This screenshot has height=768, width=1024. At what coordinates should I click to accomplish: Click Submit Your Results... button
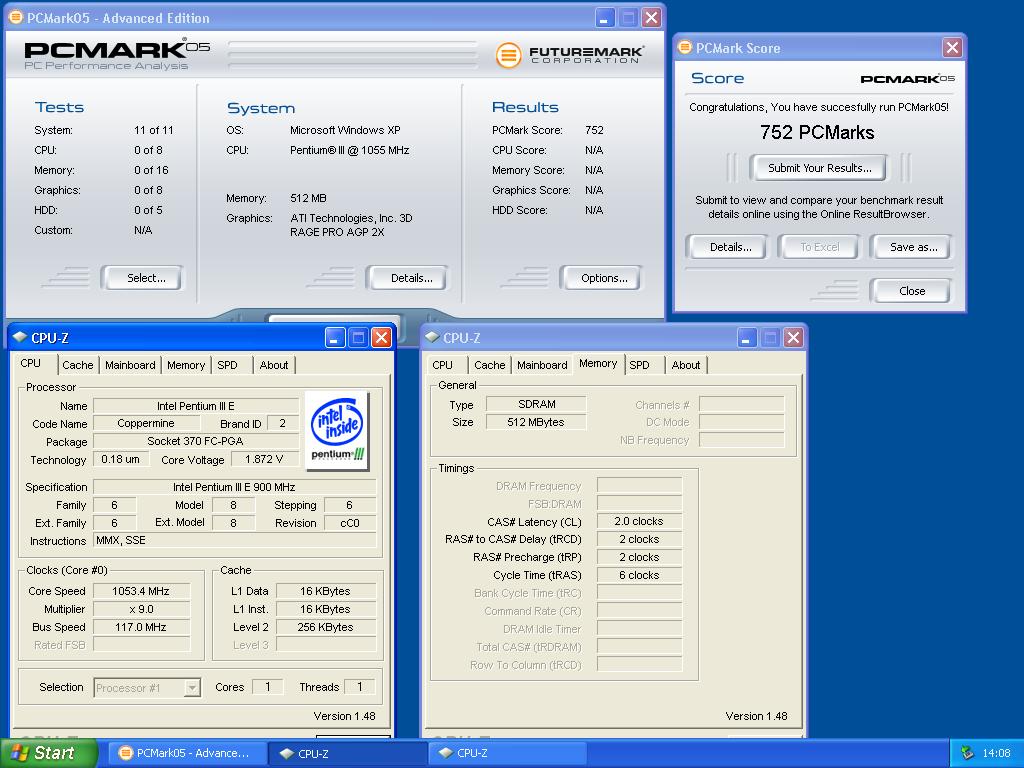[x=820, y=168]
